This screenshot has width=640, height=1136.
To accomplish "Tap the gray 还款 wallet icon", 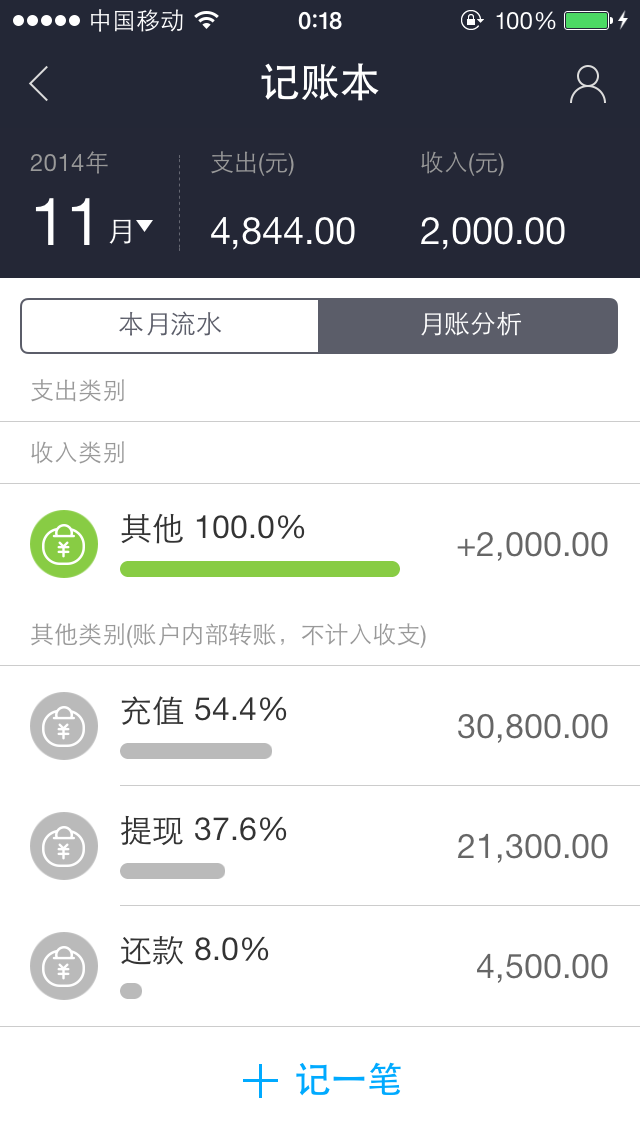I will coord(64,966).
